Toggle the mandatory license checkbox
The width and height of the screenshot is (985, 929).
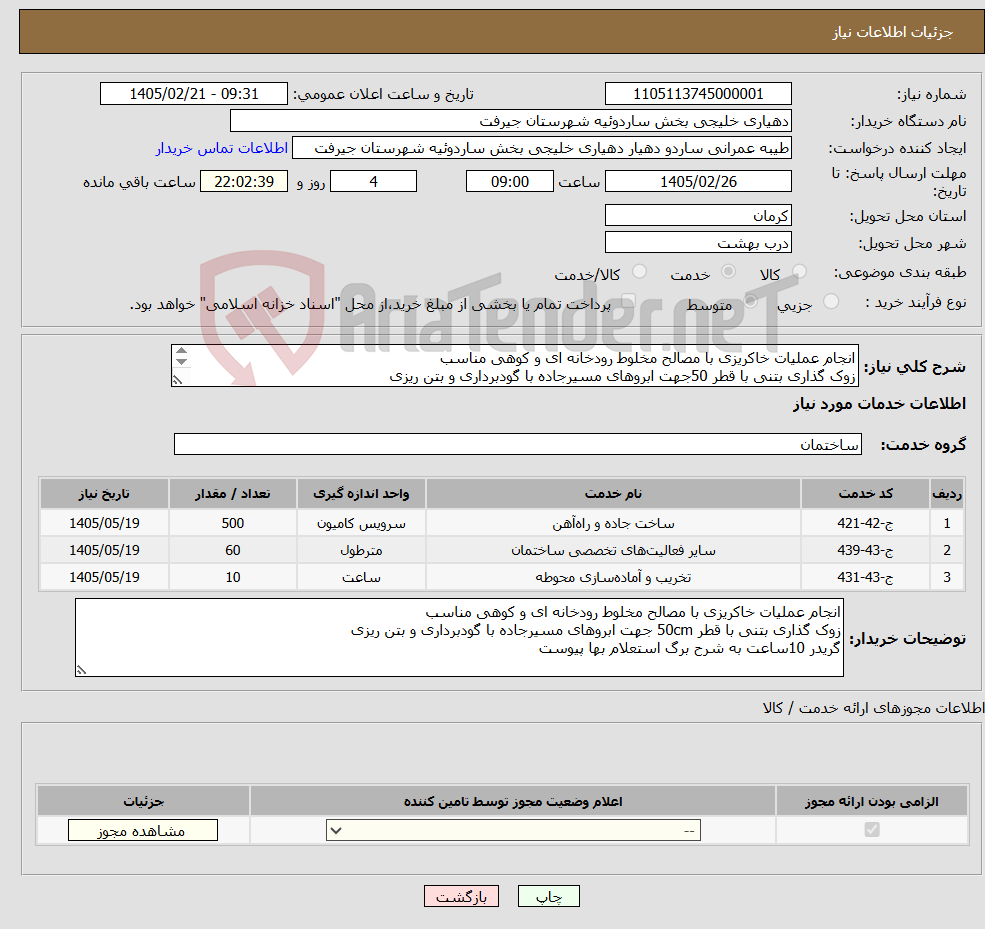click(x=872, y=830)
